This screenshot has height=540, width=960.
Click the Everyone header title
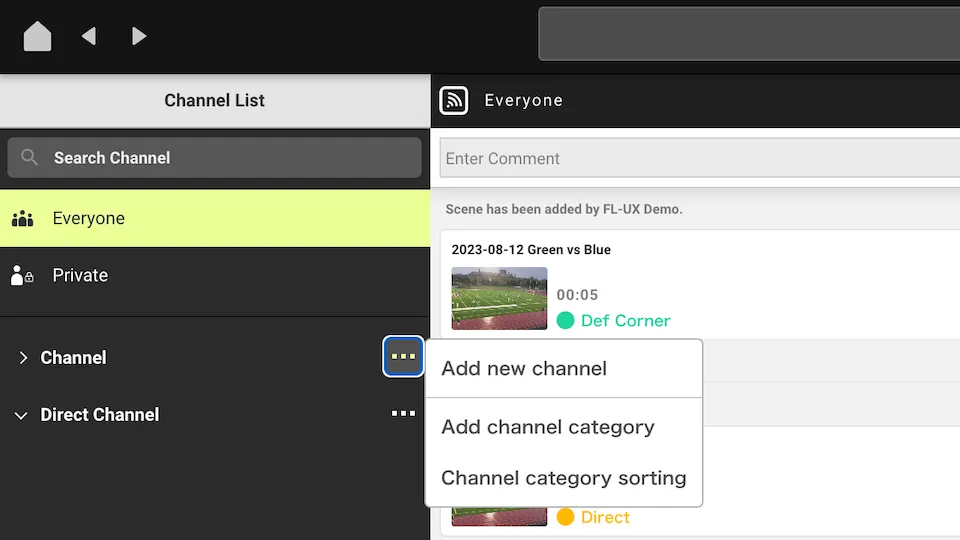click(x=523, y=100)
